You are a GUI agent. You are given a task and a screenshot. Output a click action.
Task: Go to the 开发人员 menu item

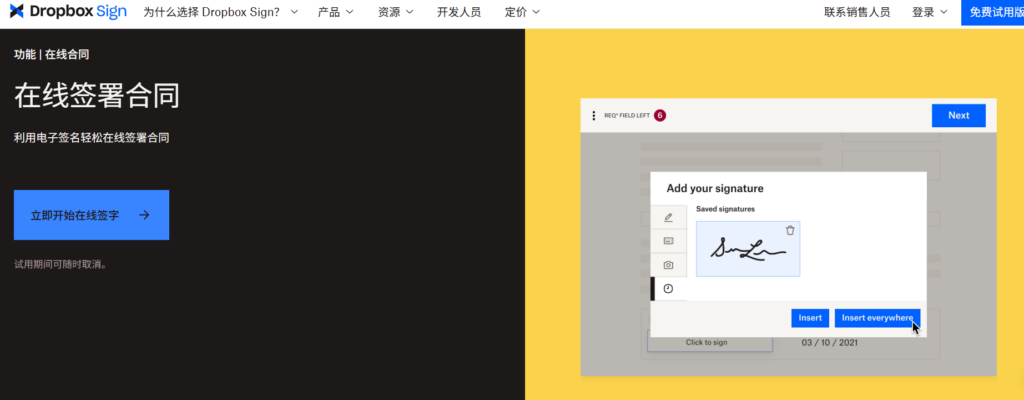click(x=459, y=12)
